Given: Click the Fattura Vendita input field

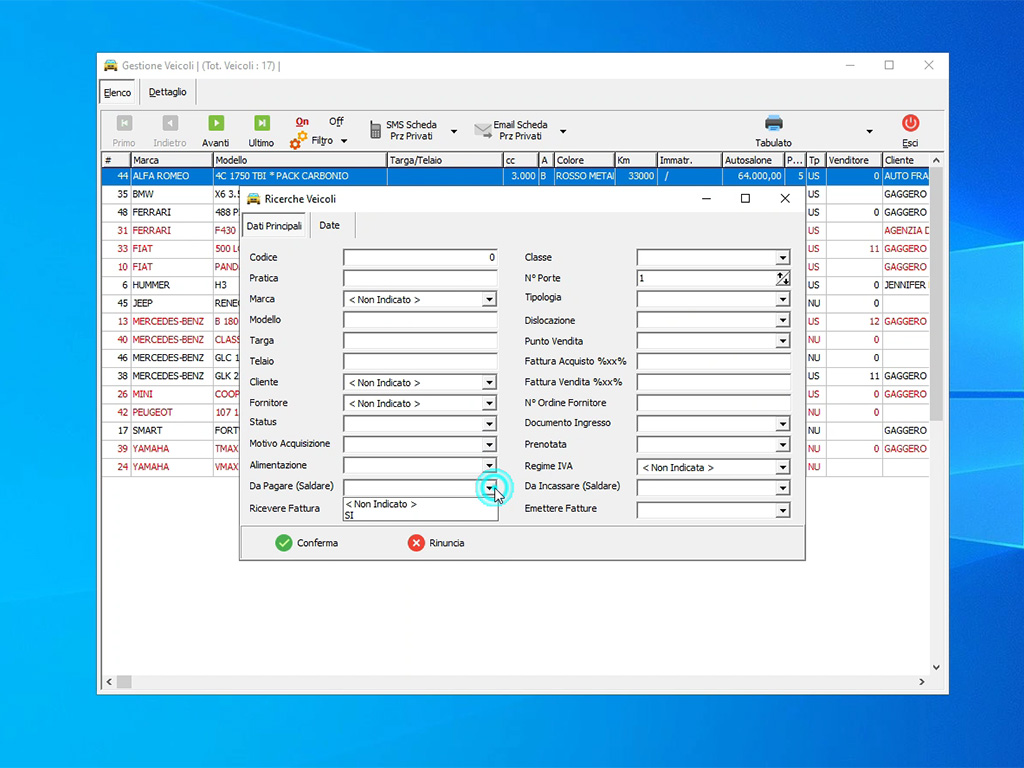Looking at the screenshot, I should (x=714, y=382).
